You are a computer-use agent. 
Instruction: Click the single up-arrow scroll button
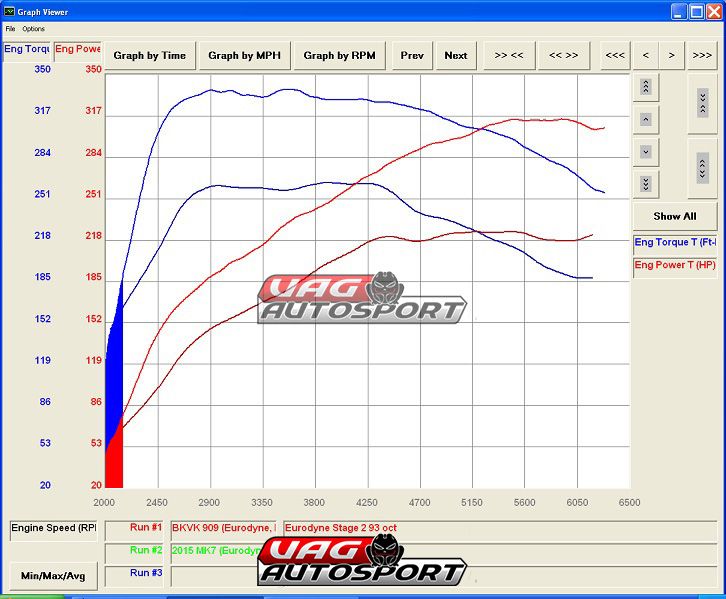645,119
